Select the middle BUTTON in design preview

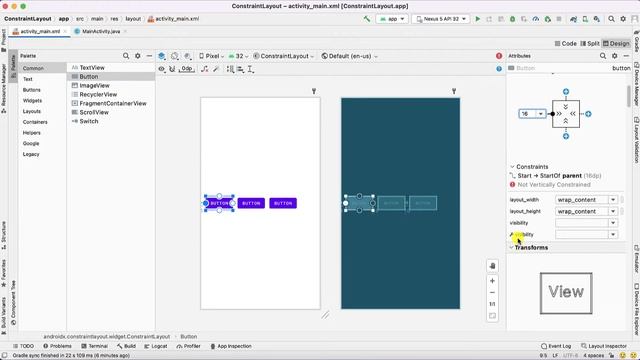[x=251, y=203]
